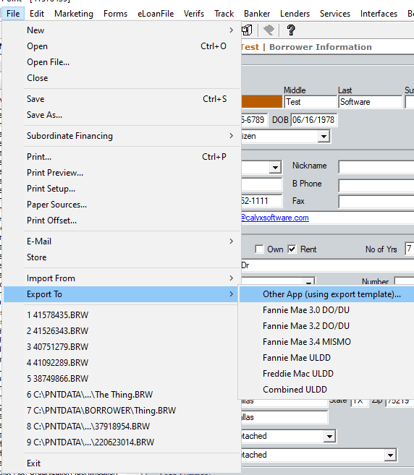The image size is (414, 475).
Task: Open recent file 220623014.BRW
Action: [122, 442]
